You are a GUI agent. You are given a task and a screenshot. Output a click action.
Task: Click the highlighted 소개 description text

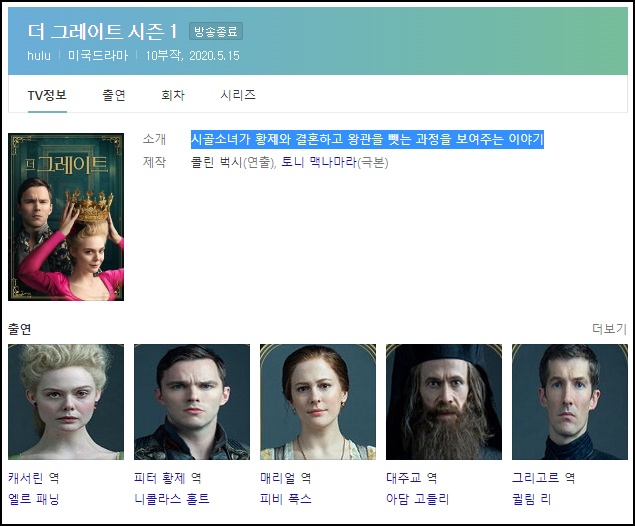pyautogui.click(x=367, y=139)
